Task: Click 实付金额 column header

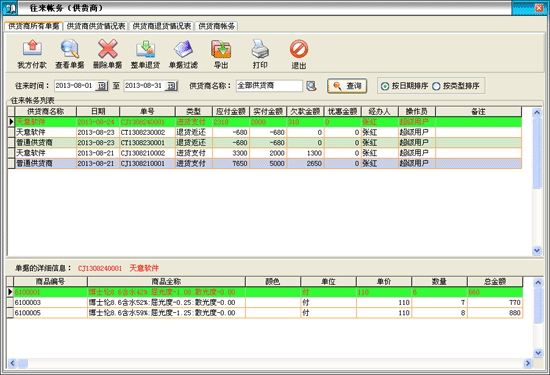Action: coord(268,112)
